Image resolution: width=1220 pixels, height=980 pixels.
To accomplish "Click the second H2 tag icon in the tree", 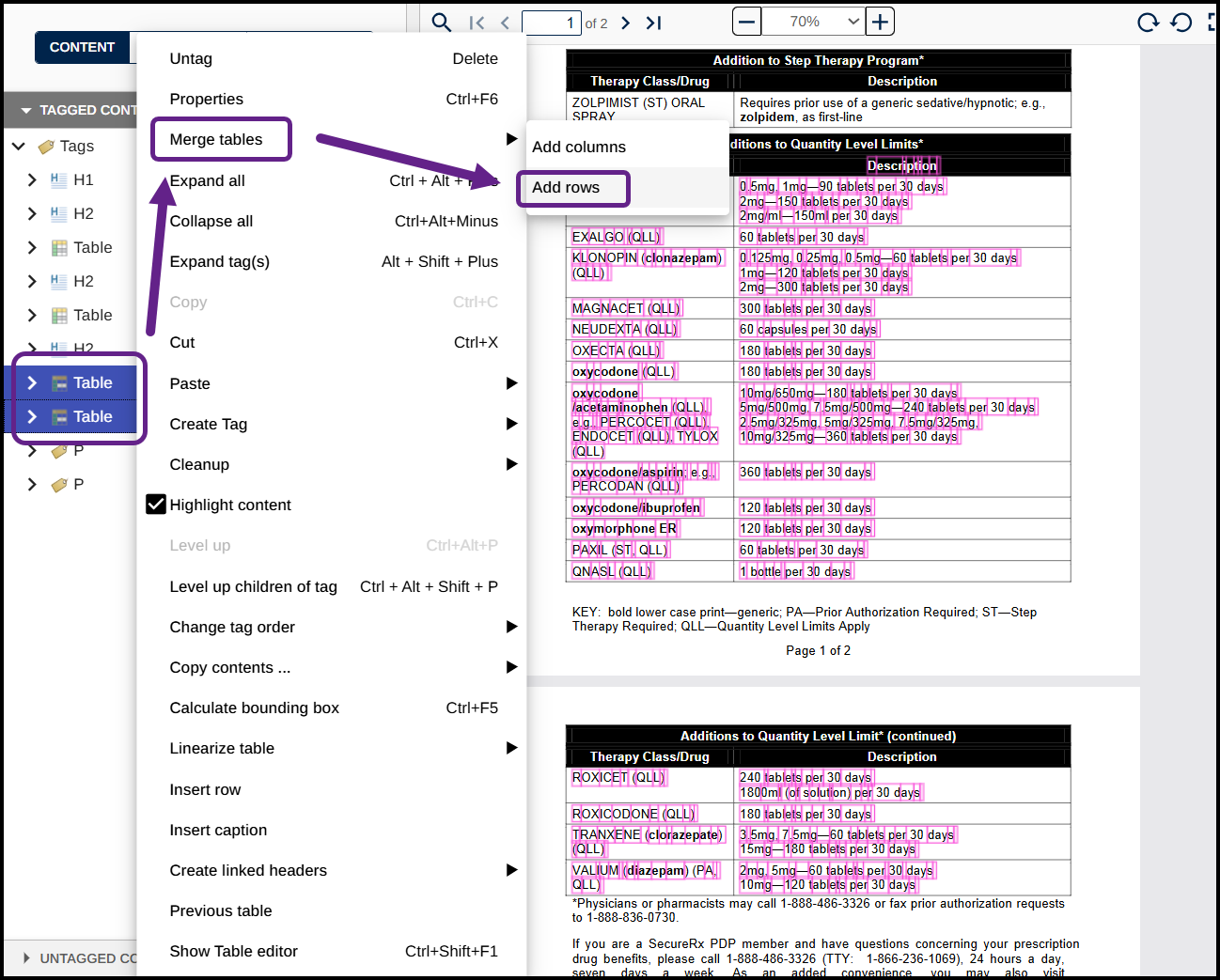I will point(58,282).
